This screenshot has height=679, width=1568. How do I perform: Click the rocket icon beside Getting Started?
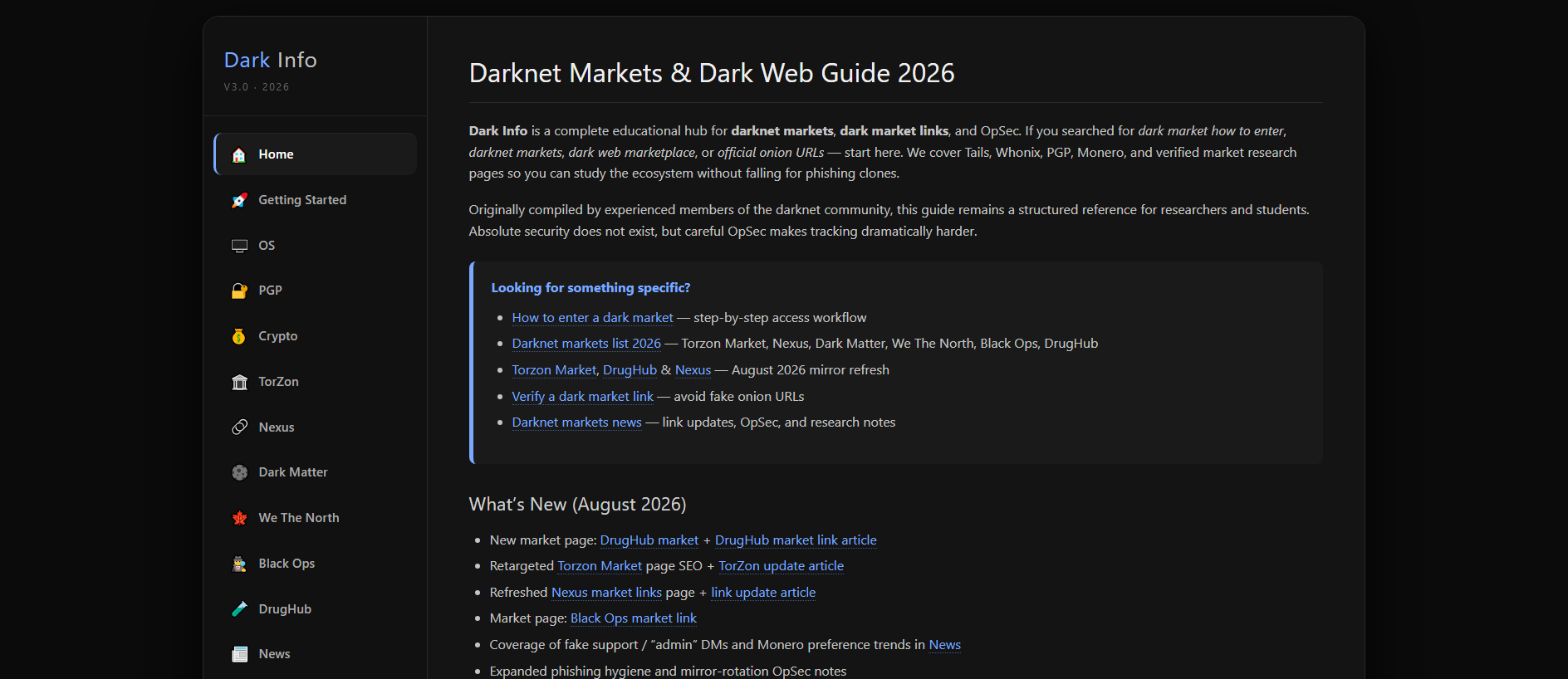(239, 200)
